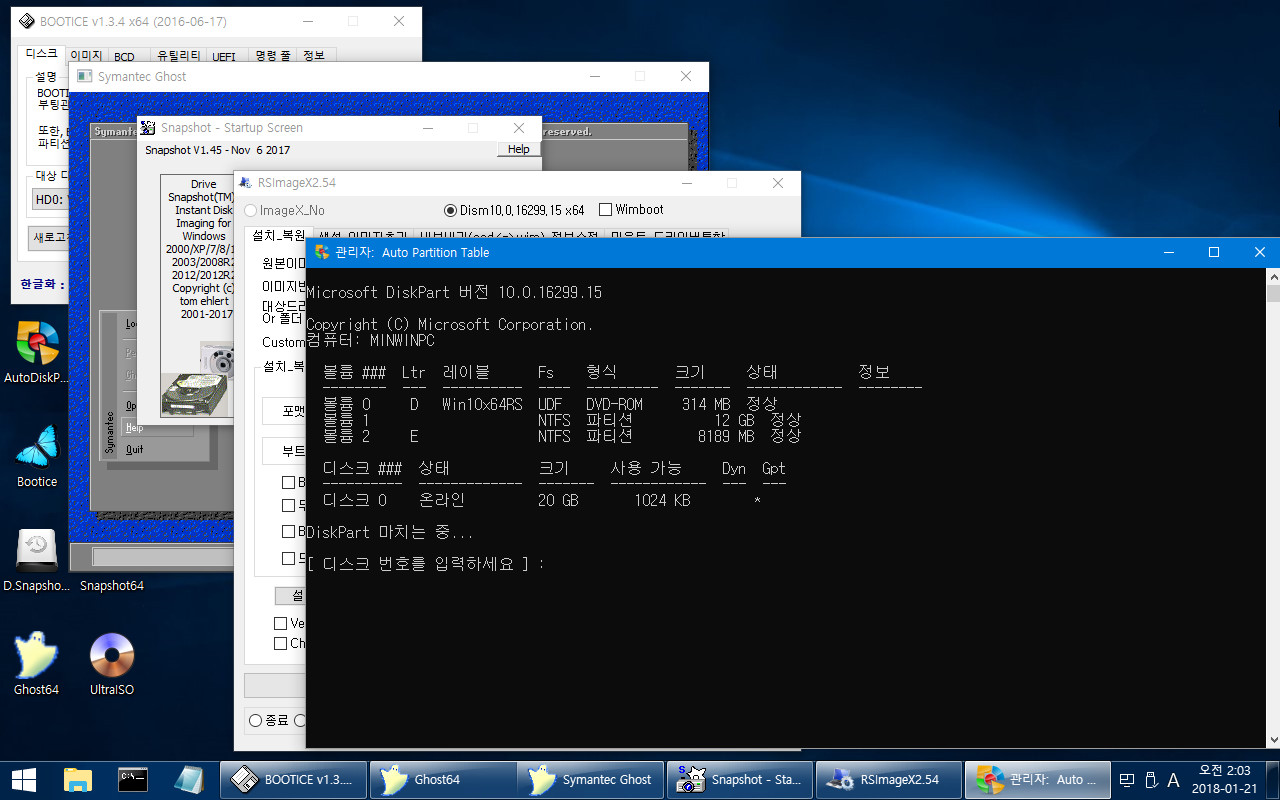1280x800 pixels.
Task: Open the network tray icon
Action: pos(1127,779)
